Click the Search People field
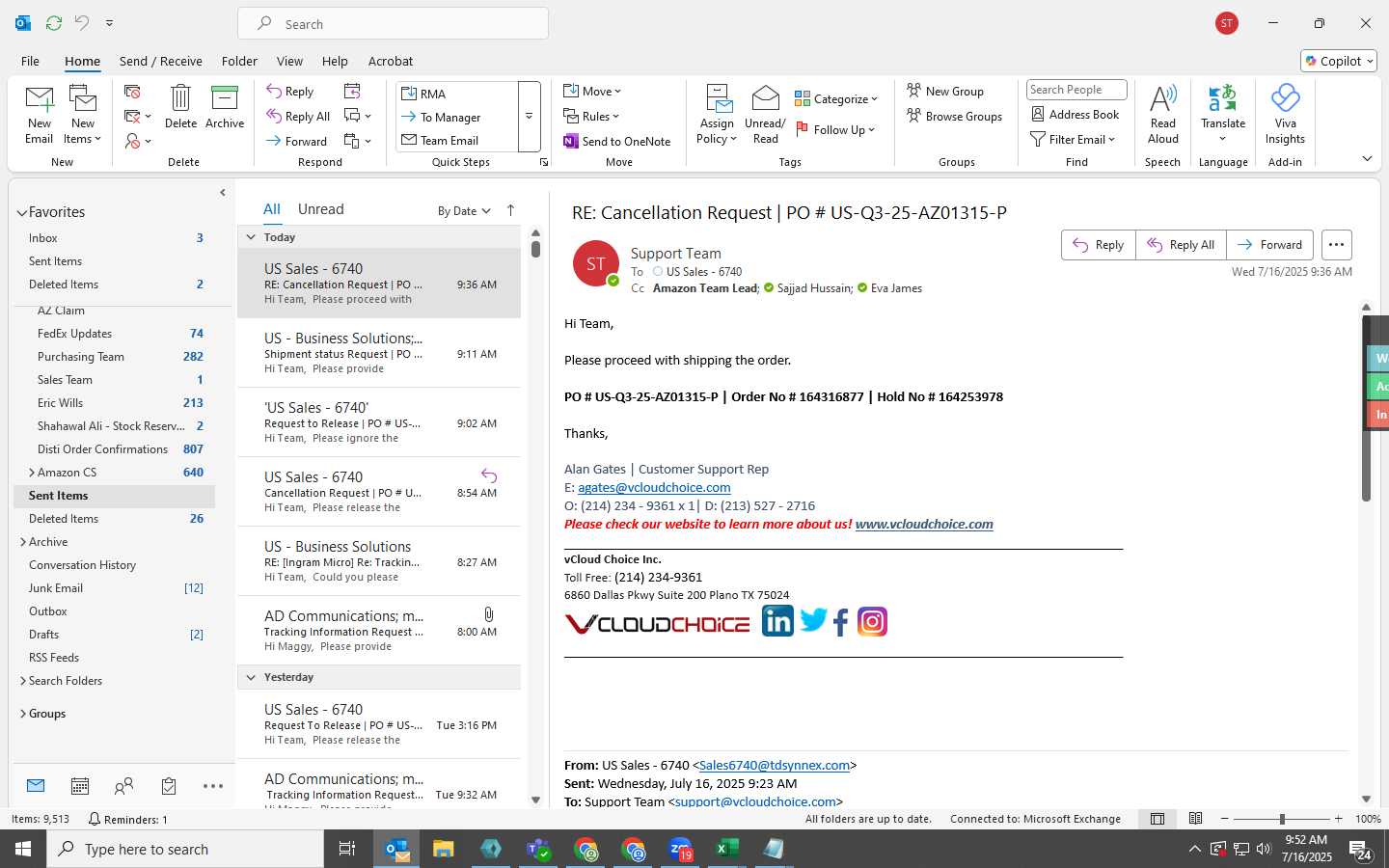The height and width of the screenshot is (868, 1389). pyautogui.click(x=1076, y=90)
